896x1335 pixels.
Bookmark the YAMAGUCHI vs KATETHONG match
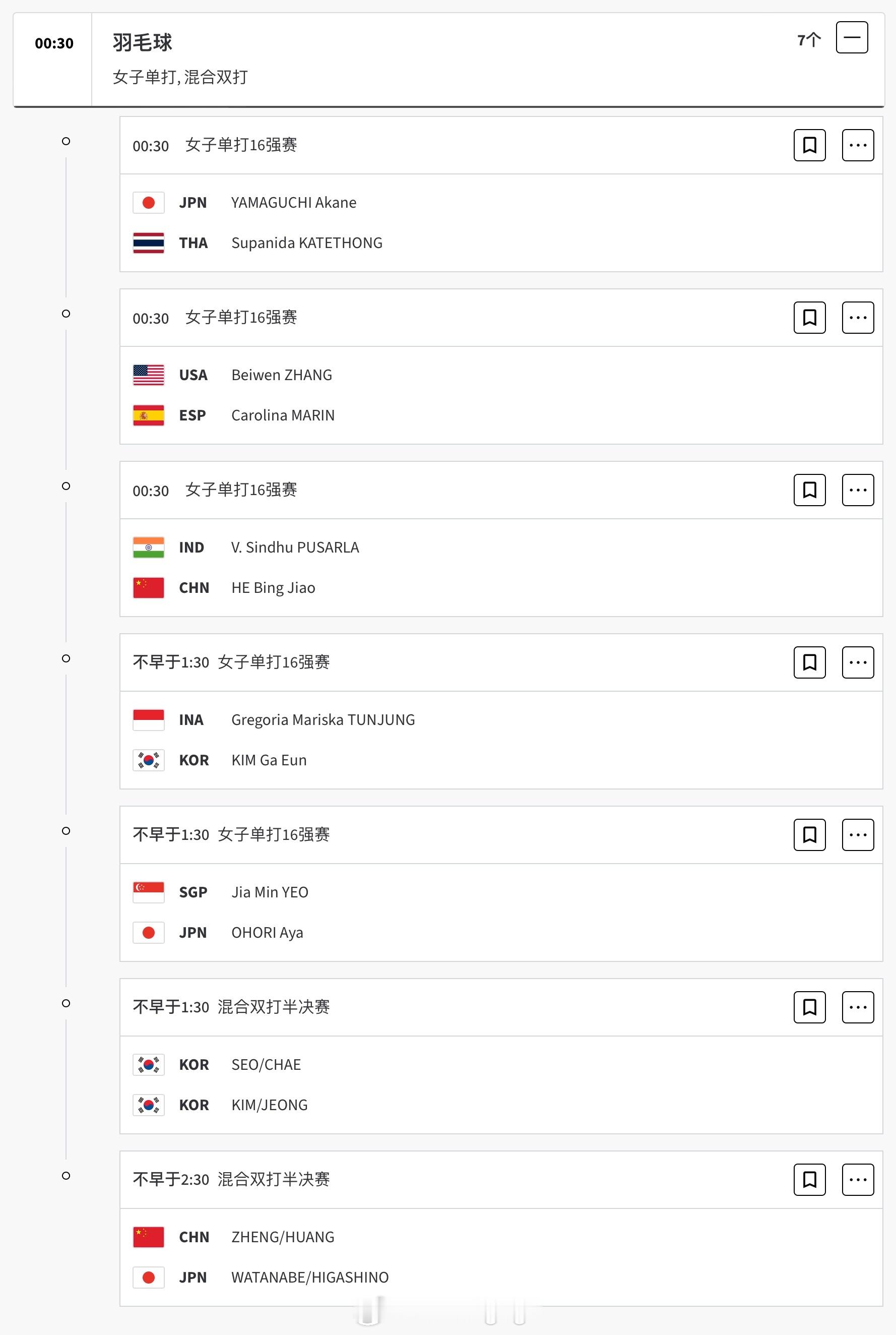(809, 145)
